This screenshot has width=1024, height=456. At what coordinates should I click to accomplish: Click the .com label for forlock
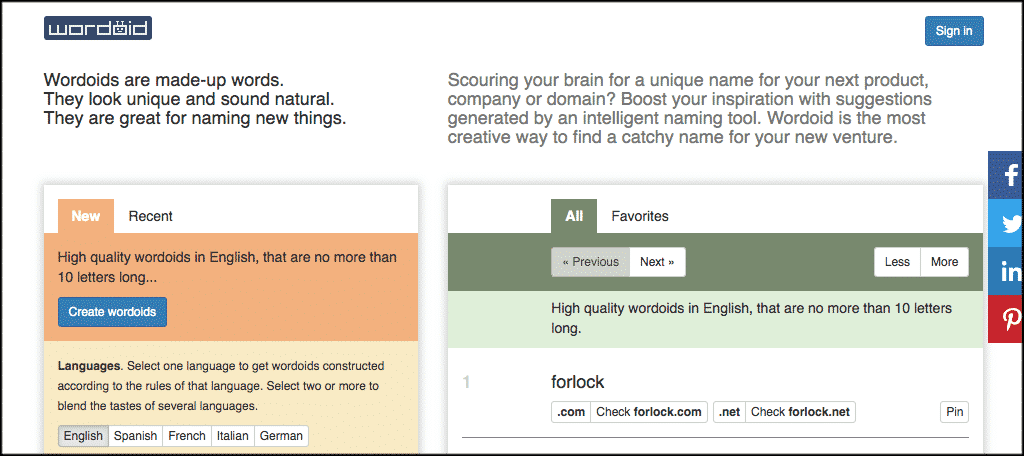(571, 412)
